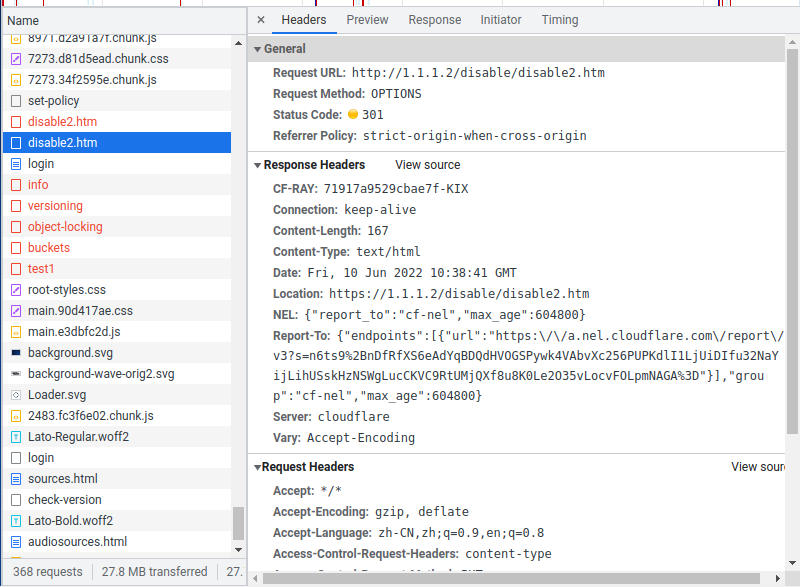The image size is (800, 587).
Task: Select the Headers tab
Action: pos(304,20)
